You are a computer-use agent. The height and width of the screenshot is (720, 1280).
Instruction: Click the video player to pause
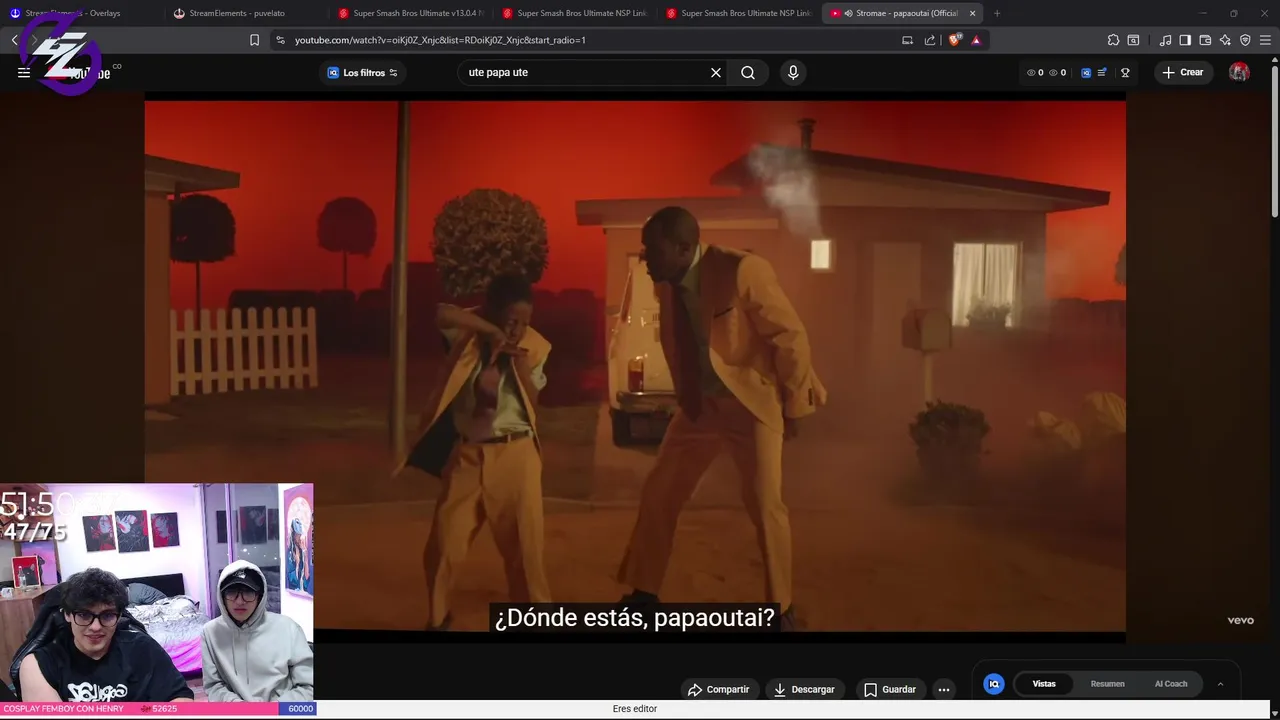(x=635, y=366)
